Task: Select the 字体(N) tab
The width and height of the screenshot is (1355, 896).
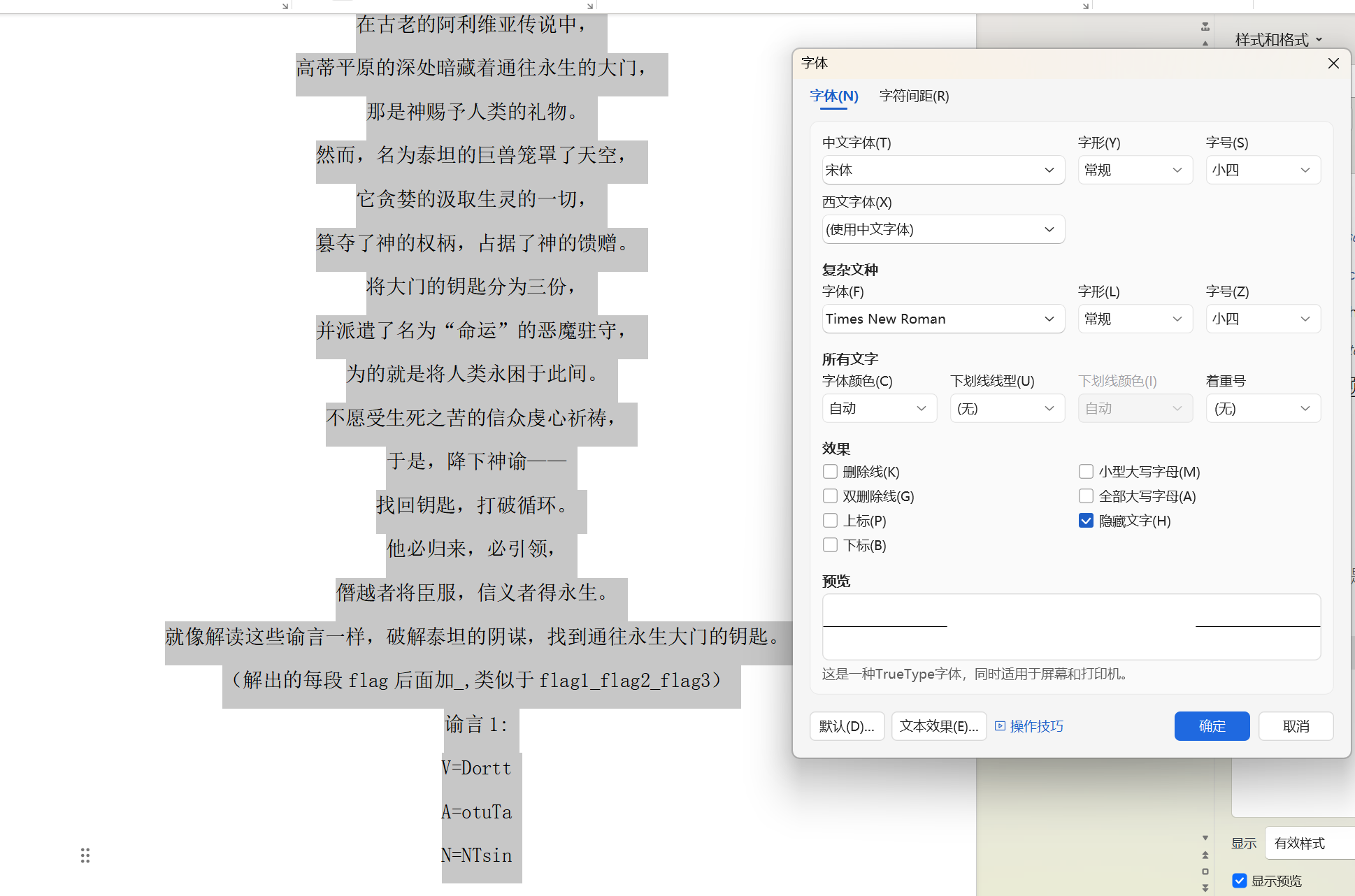Action: 833,96
